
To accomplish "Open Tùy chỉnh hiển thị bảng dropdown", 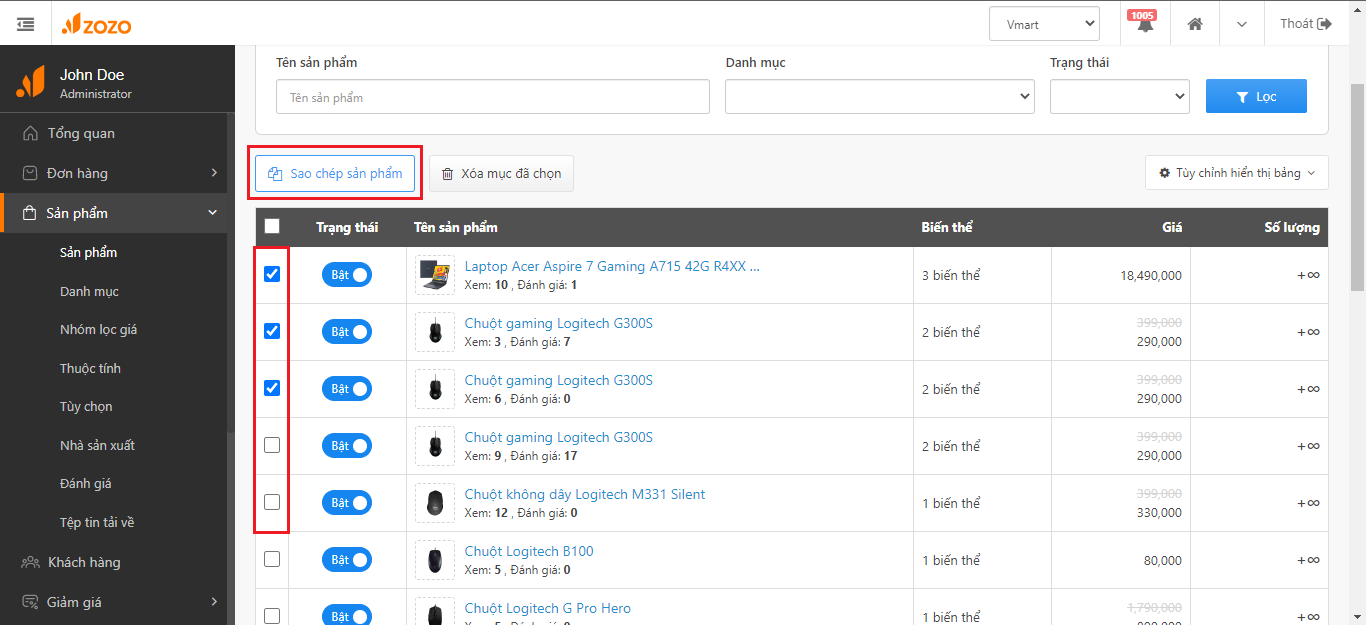I will (x=1237, y=173).
